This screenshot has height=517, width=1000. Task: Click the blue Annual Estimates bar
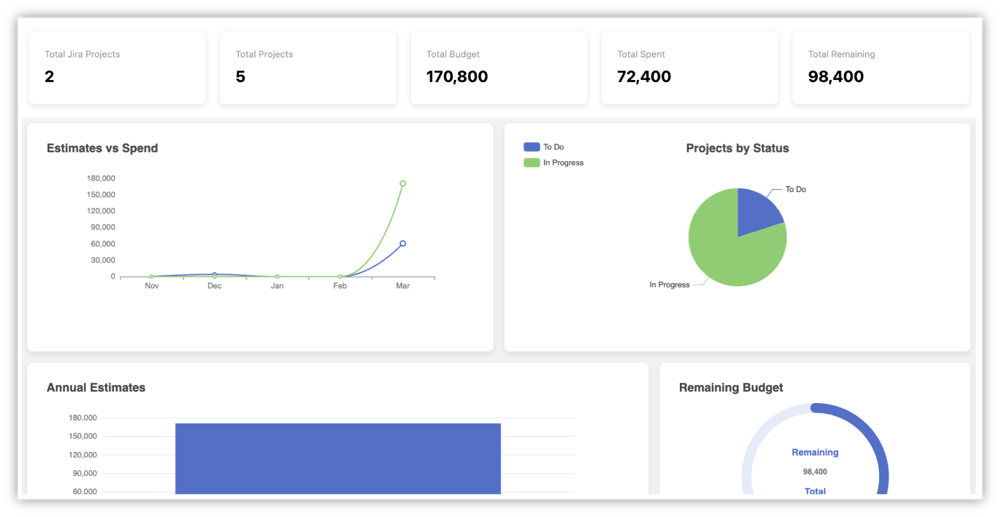point(338,458)
